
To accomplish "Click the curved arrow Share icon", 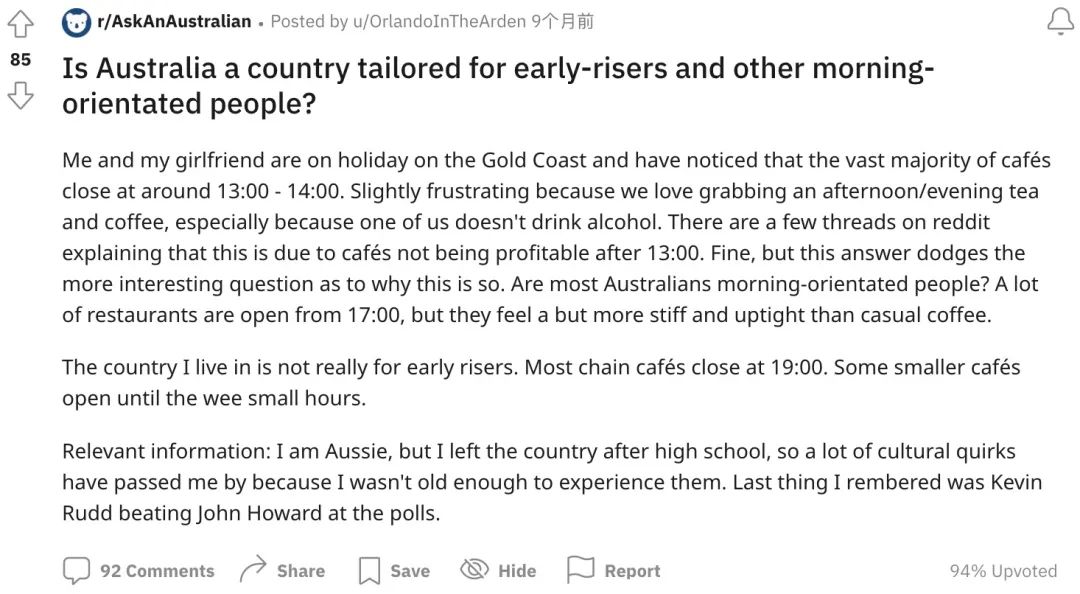I will 253,569.
